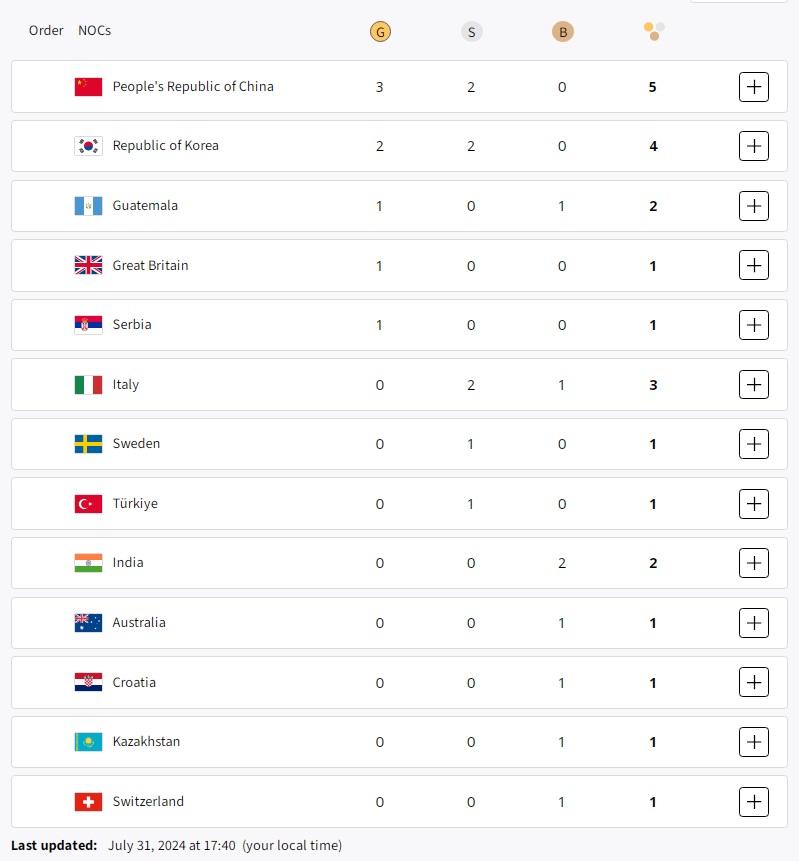Expand the Türkiye medal row

[x=753, y=503]
